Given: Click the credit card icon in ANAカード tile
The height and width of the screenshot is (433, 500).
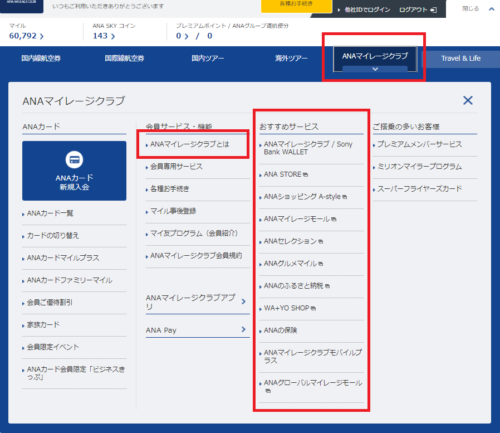Looking at the screenshot, I should point(74,160).
